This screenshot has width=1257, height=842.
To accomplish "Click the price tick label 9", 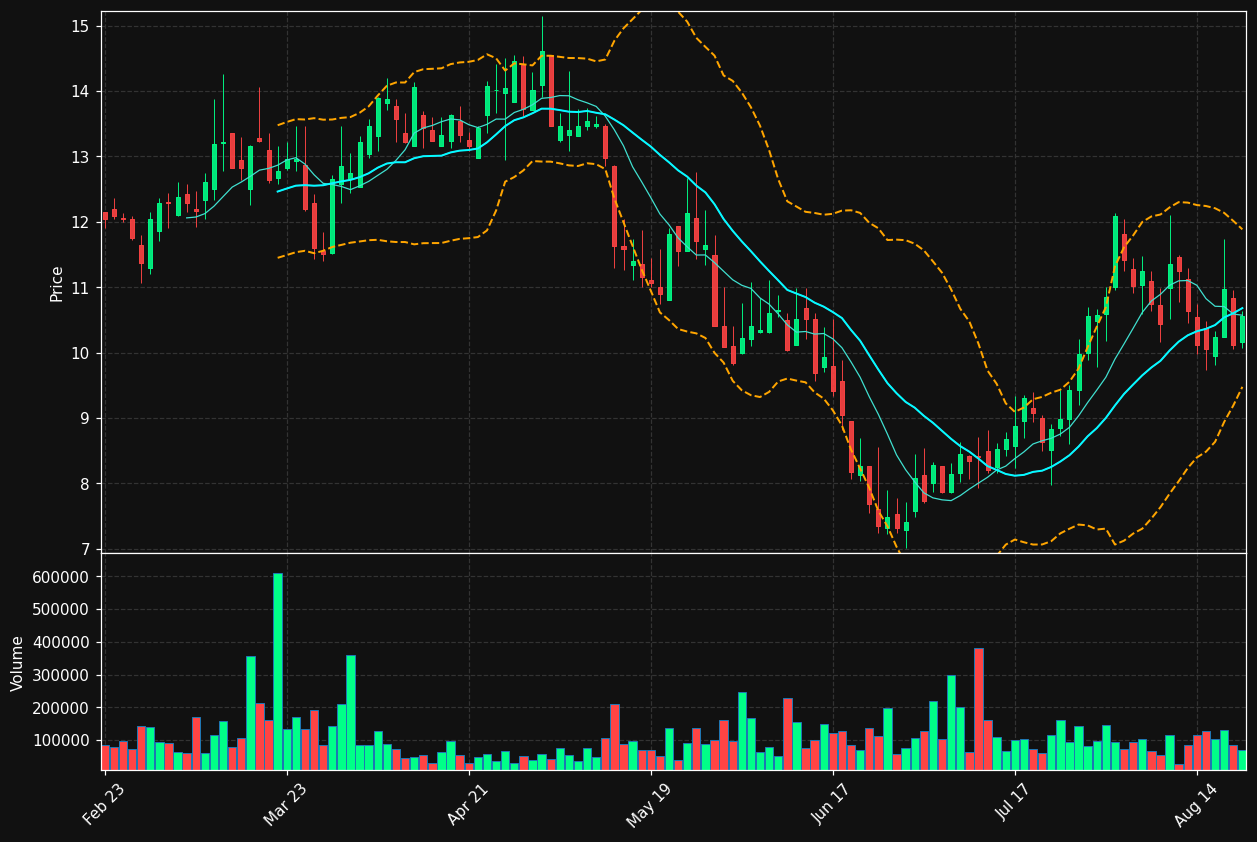I will tap(85, 419).
